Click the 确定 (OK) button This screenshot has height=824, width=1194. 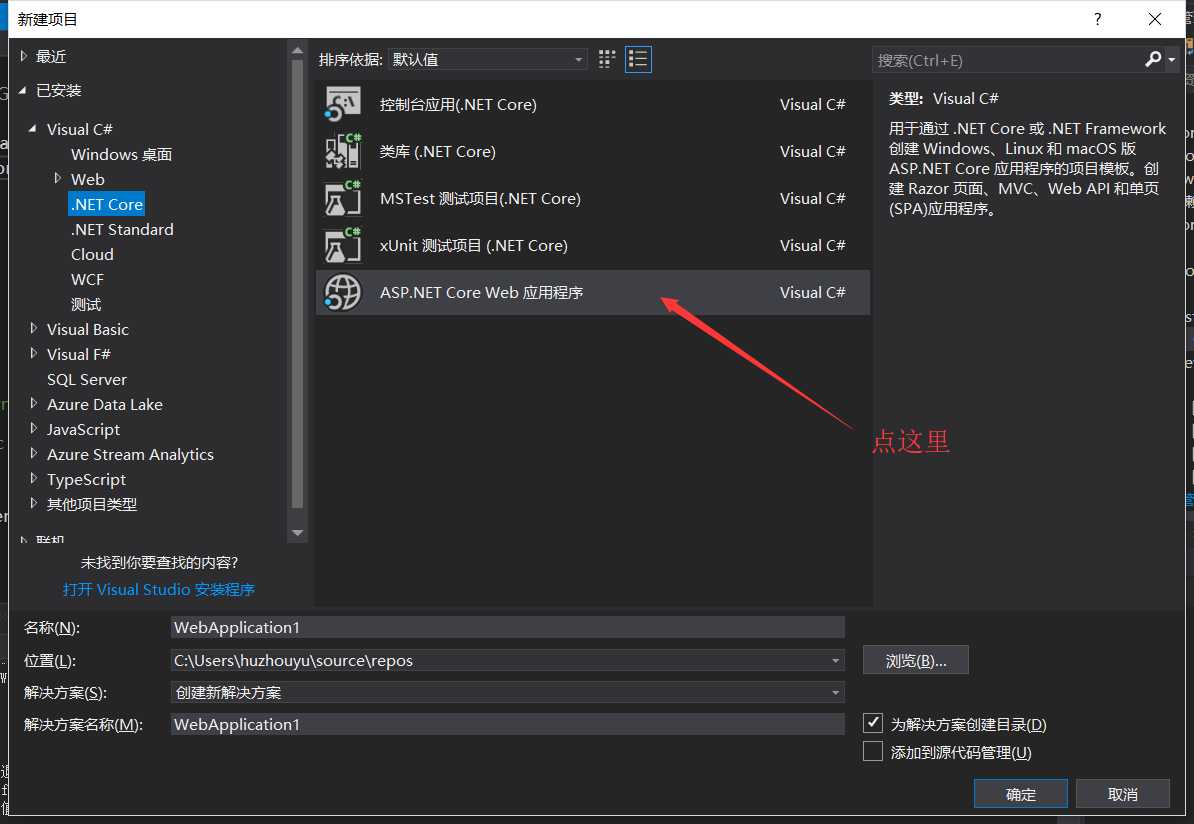click(x=1020, y=794)
